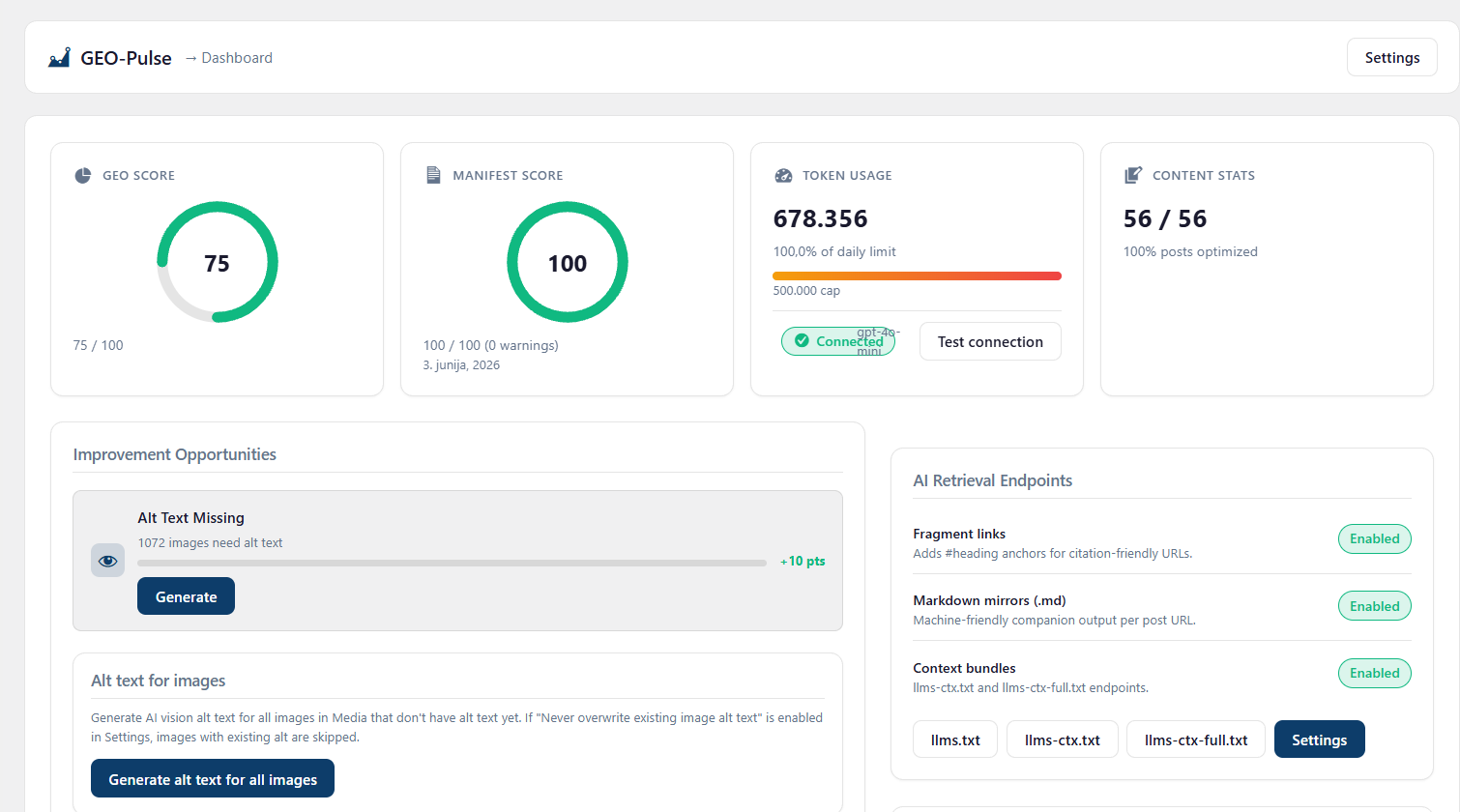The image size is (1460, 812).
Task: Click Generate under Alt Text Missing
Action: pyautogui.click(x=186, y=596)
